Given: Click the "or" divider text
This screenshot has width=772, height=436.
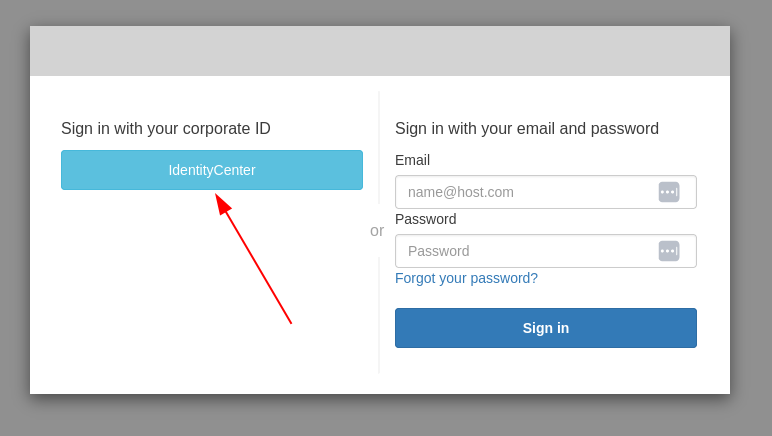Looking at the screenshot, I should tap(377, 231).
